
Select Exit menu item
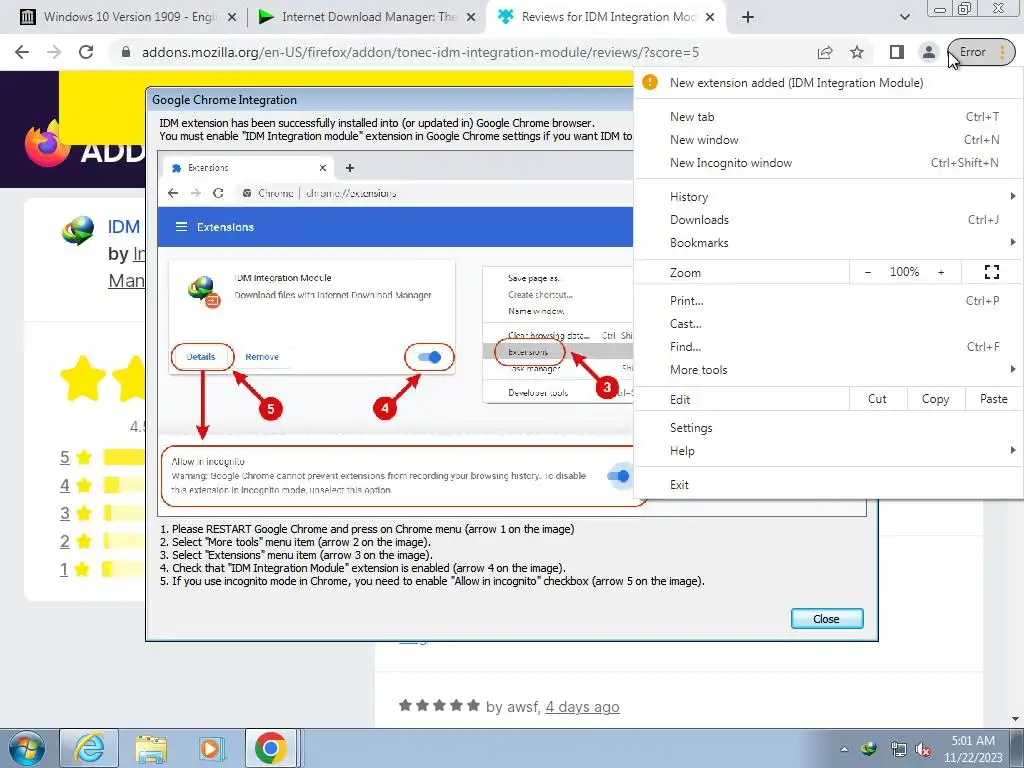[828, 485]
